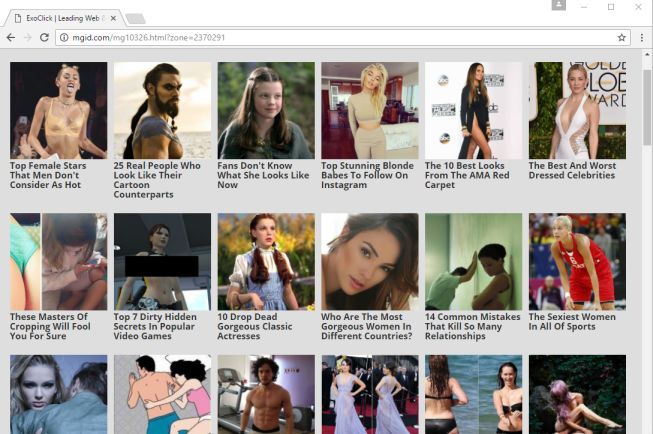Click the address bar URL field
This screenshot has height=434, width=653.
point(342,37)
